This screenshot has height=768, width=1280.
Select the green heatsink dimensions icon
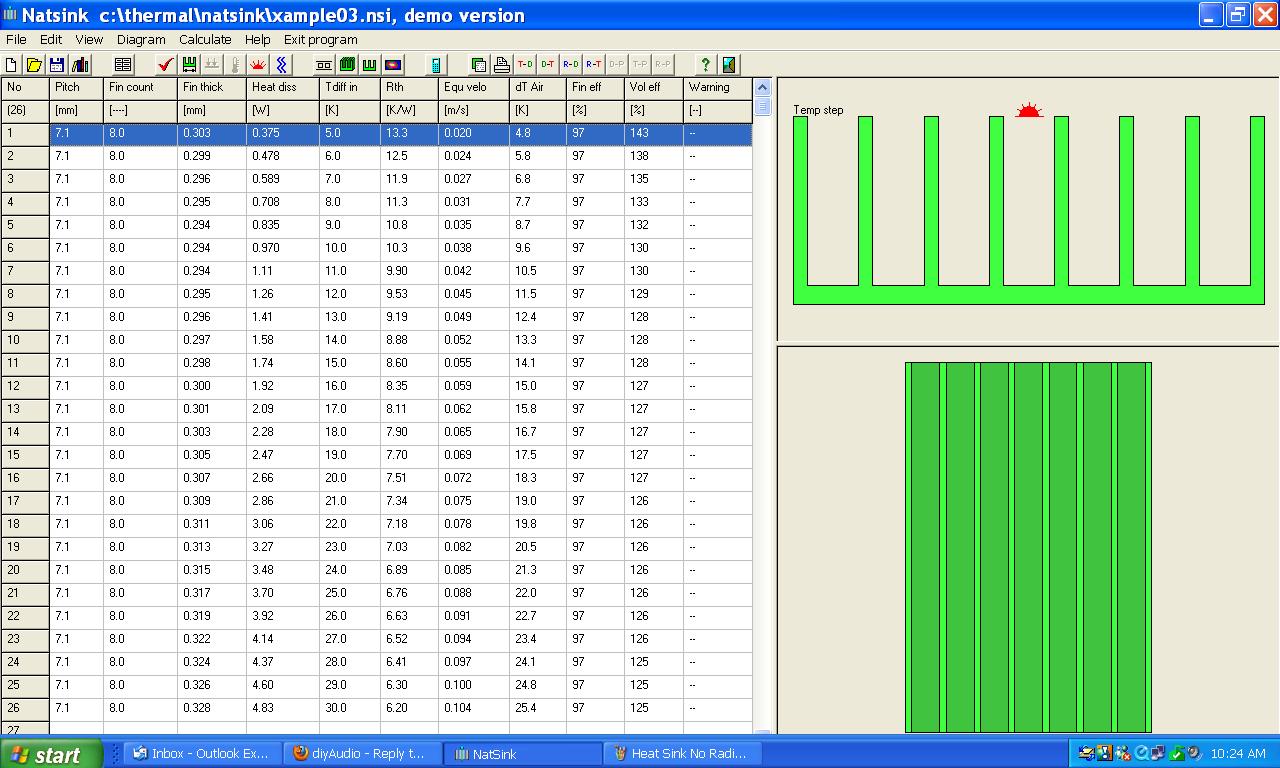pyautogui.click(x=189, y=65)
